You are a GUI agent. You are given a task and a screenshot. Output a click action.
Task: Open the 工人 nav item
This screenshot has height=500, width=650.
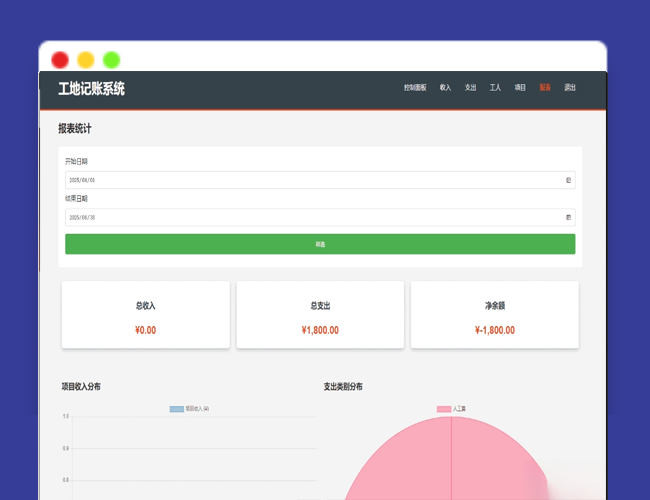click(x=495, y=87)
